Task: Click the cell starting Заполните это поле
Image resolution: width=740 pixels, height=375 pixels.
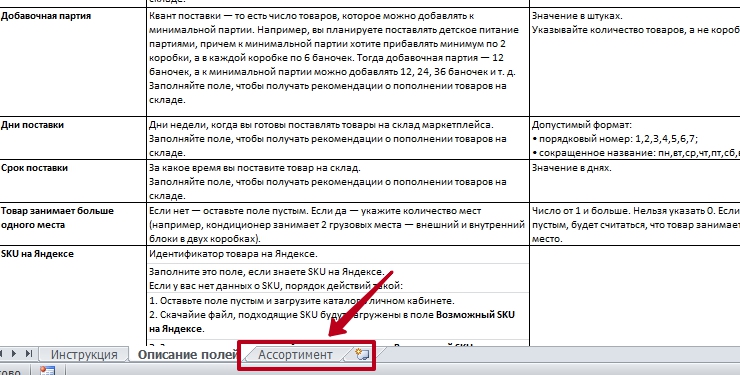Action: (x=338, y=278)
